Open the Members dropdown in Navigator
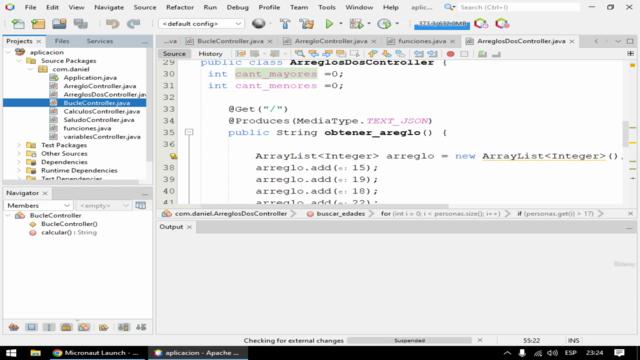640x360 pixels. pos(38,205)
